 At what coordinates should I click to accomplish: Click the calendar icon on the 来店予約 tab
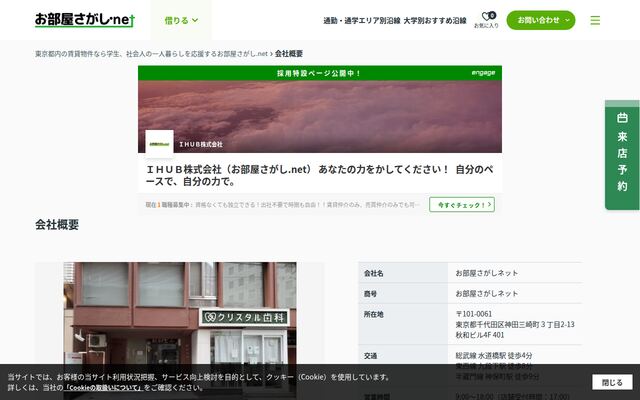tap(622, 118)
